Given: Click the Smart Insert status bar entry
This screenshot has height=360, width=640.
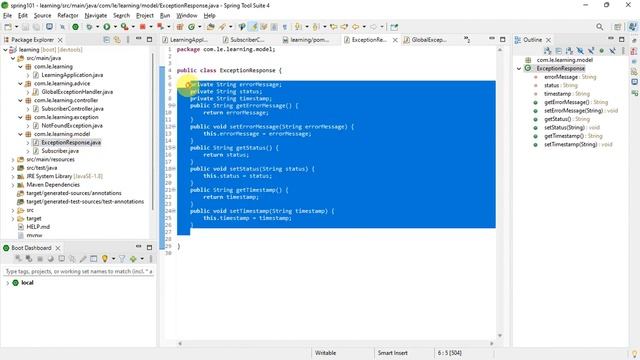Looking at the screenshot, I should click(x=392, y=353).
